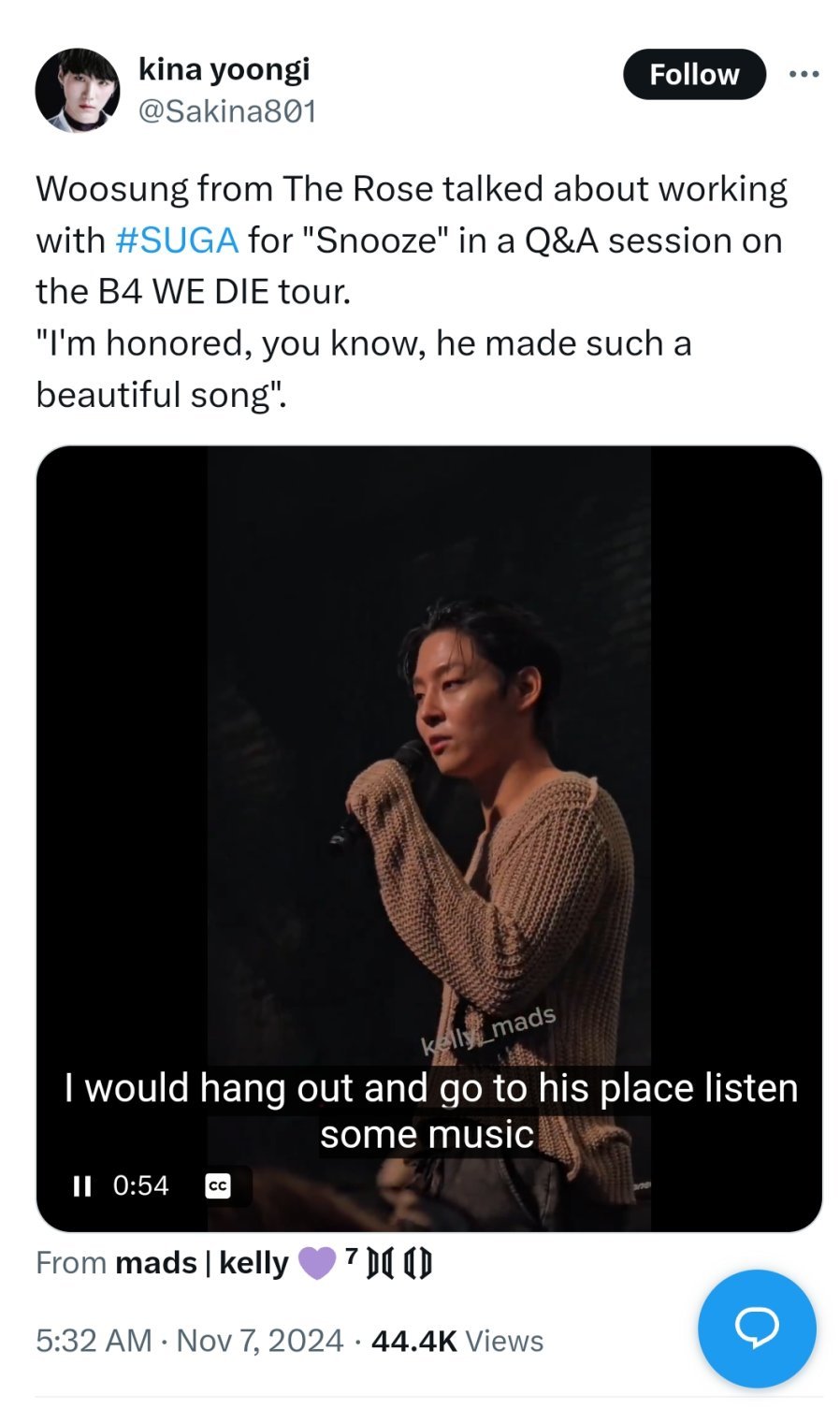Tap the 5:32 AM post time
840x1409 pixels.
point(94,1341)
